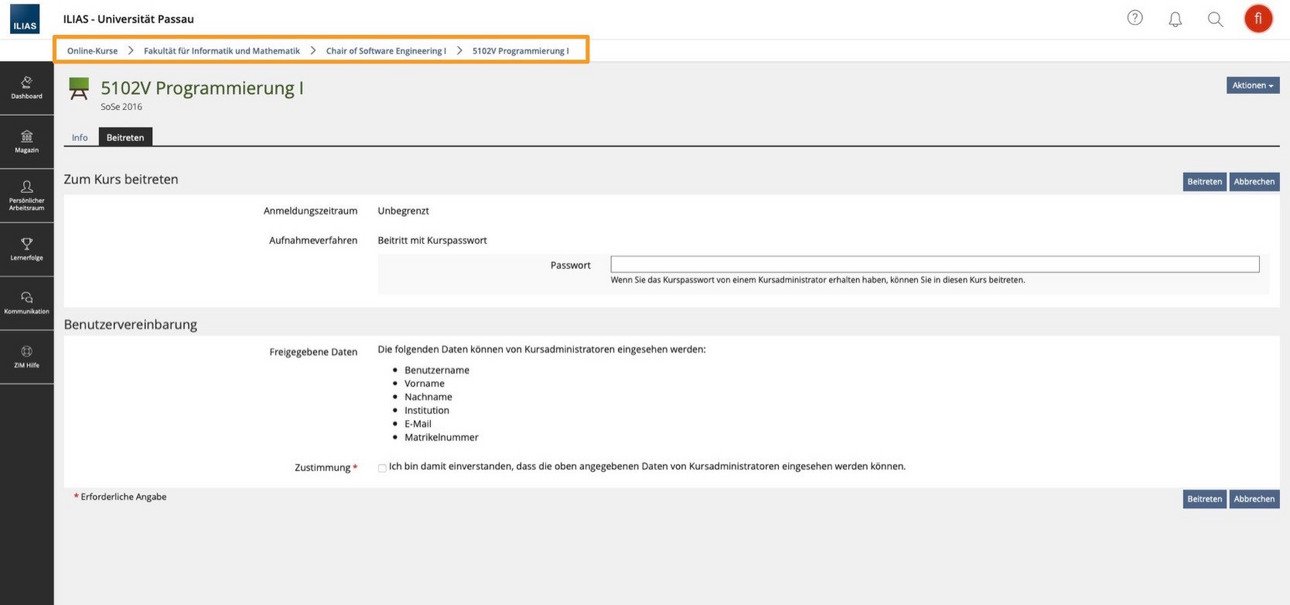Open Kommunikation in the sidebar
Screen dimensions: 1290x605
[27, 303]
